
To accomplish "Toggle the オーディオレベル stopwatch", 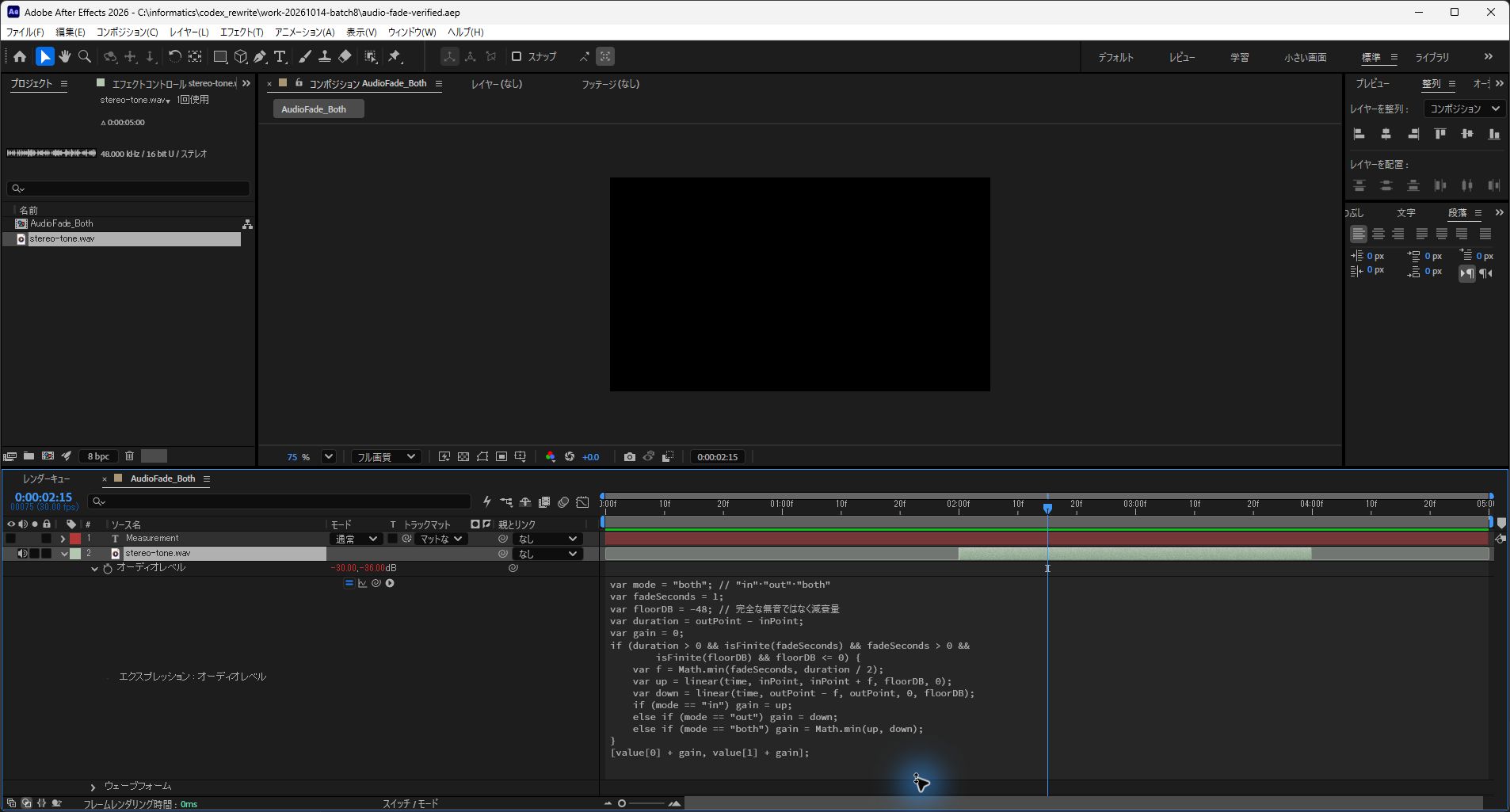I will click(x=108, y=568).
